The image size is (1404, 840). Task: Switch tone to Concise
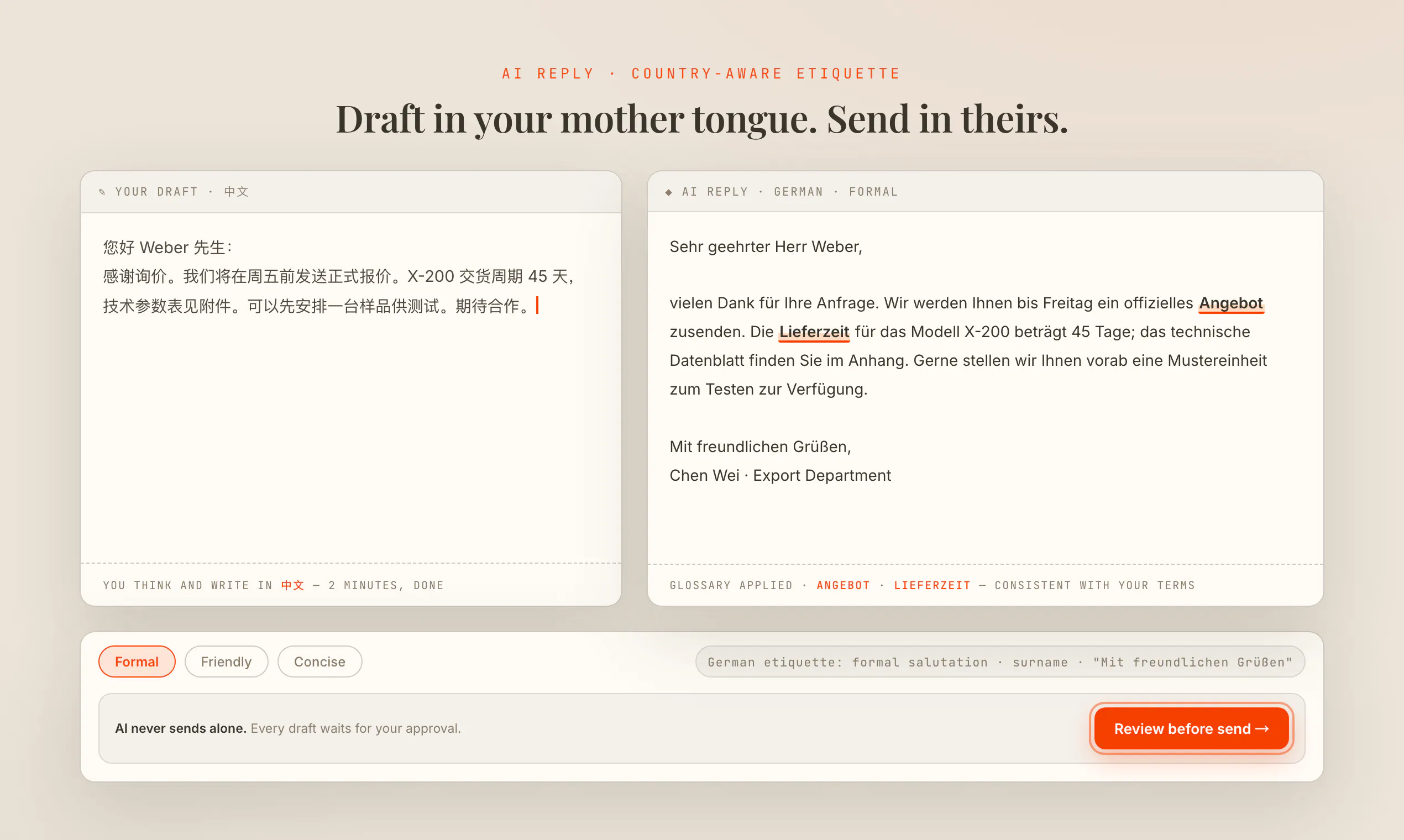click(319, 661)
